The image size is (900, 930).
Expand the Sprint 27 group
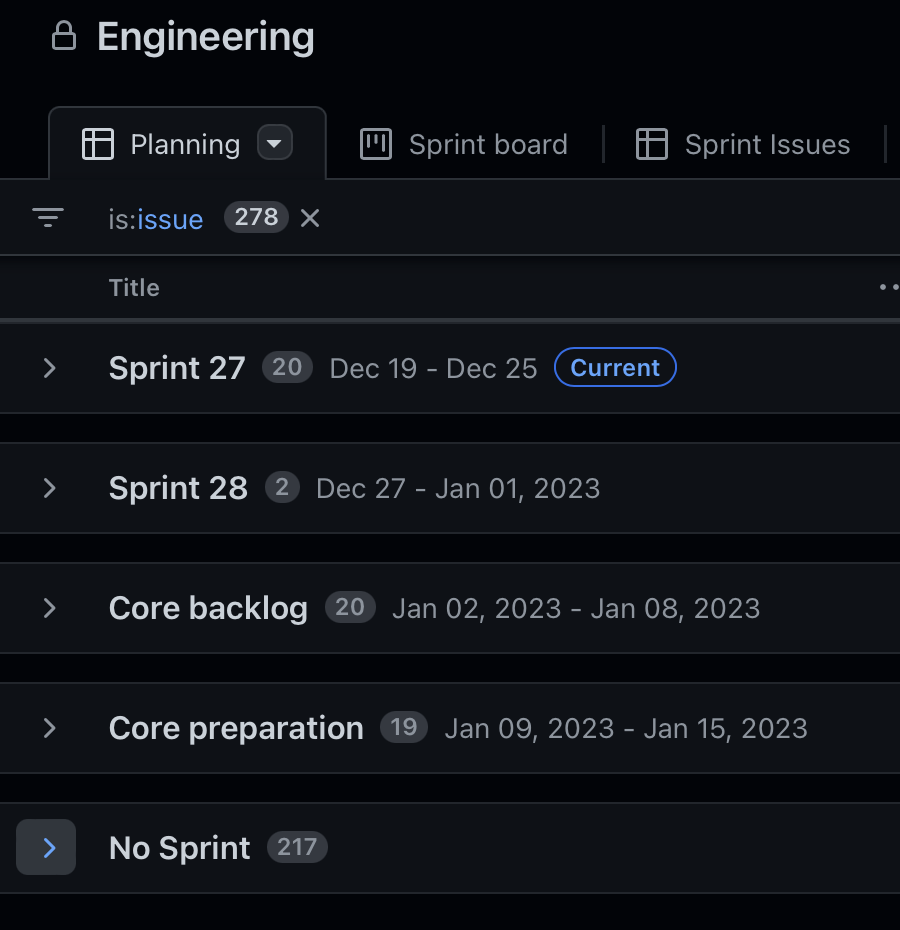(x=49, y=367)
